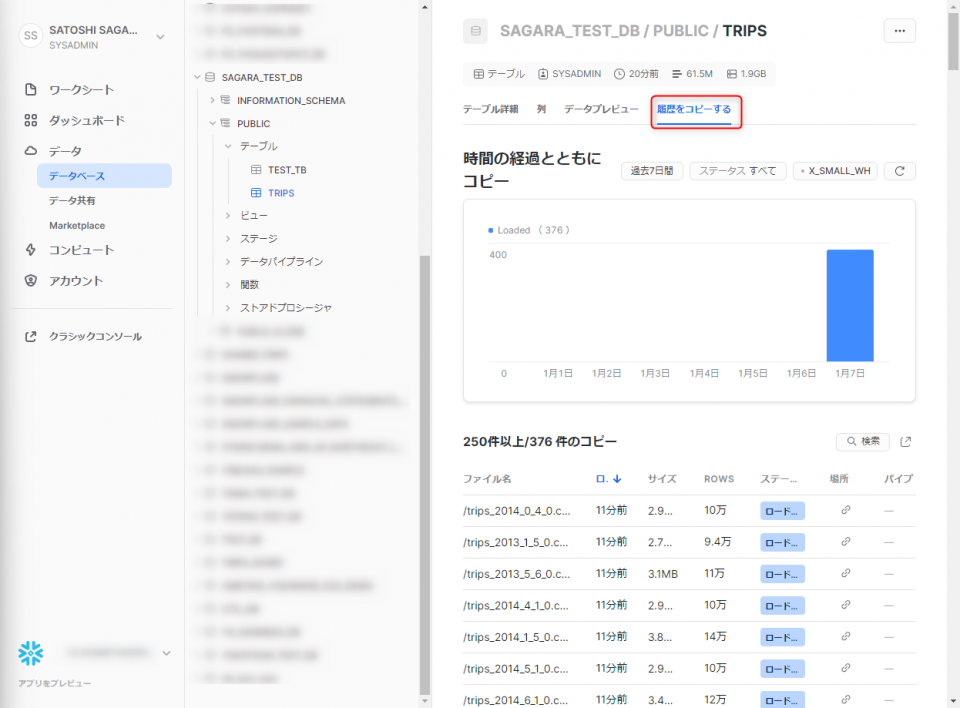
Task: Click the database tree panel scrollbar
Action: click(425, 475)
